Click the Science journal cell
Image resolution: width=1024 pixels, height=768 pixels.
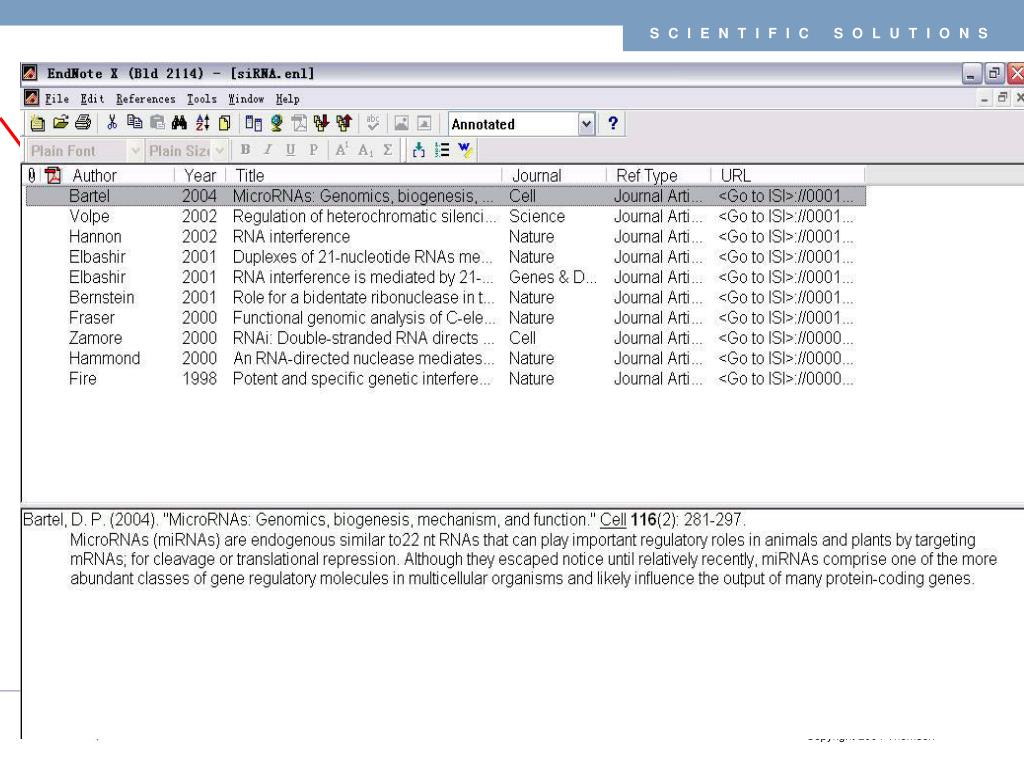[x=537, y=216]
